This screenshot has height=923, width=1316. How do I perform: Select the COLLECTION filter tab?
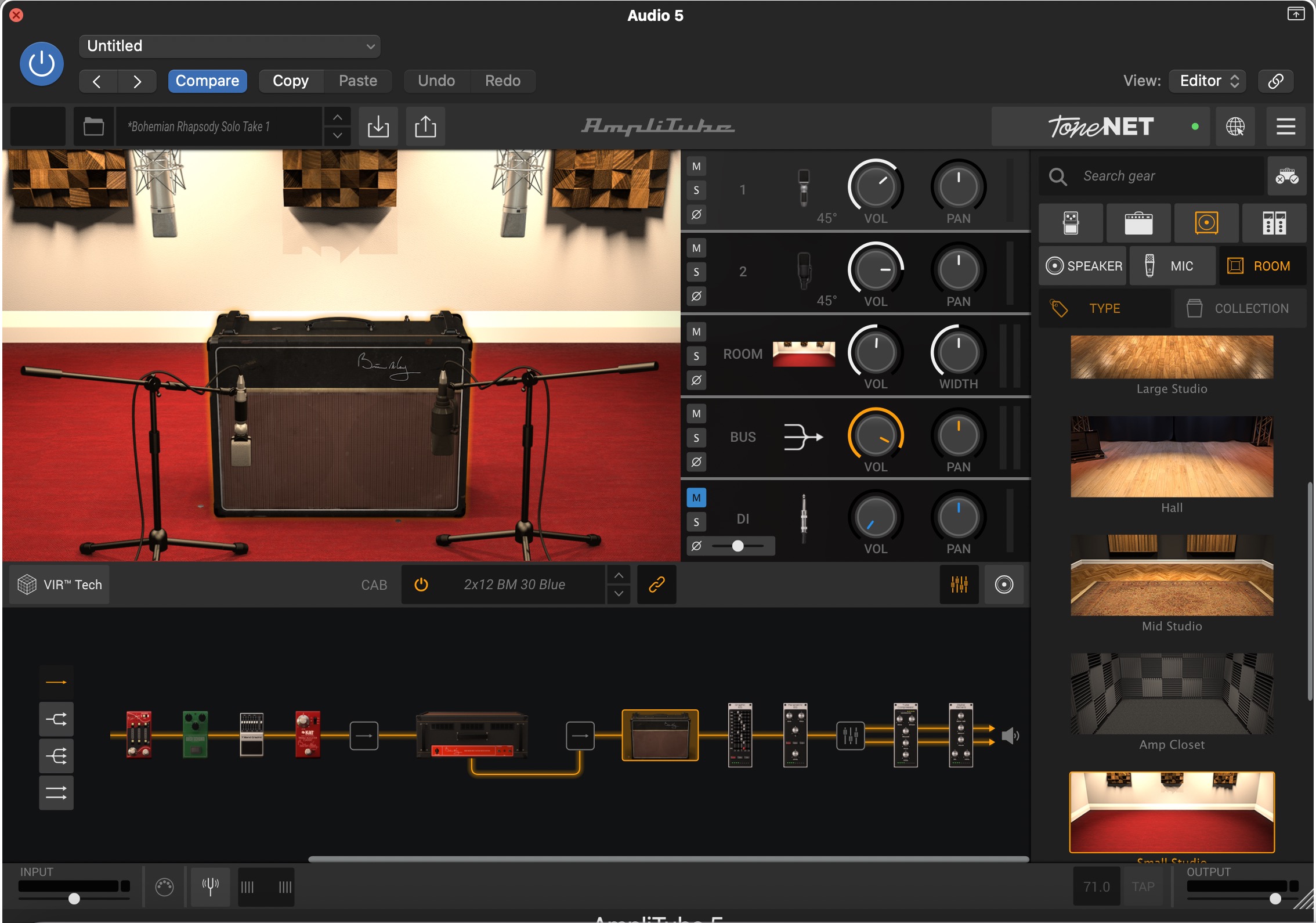point(1241,308)
